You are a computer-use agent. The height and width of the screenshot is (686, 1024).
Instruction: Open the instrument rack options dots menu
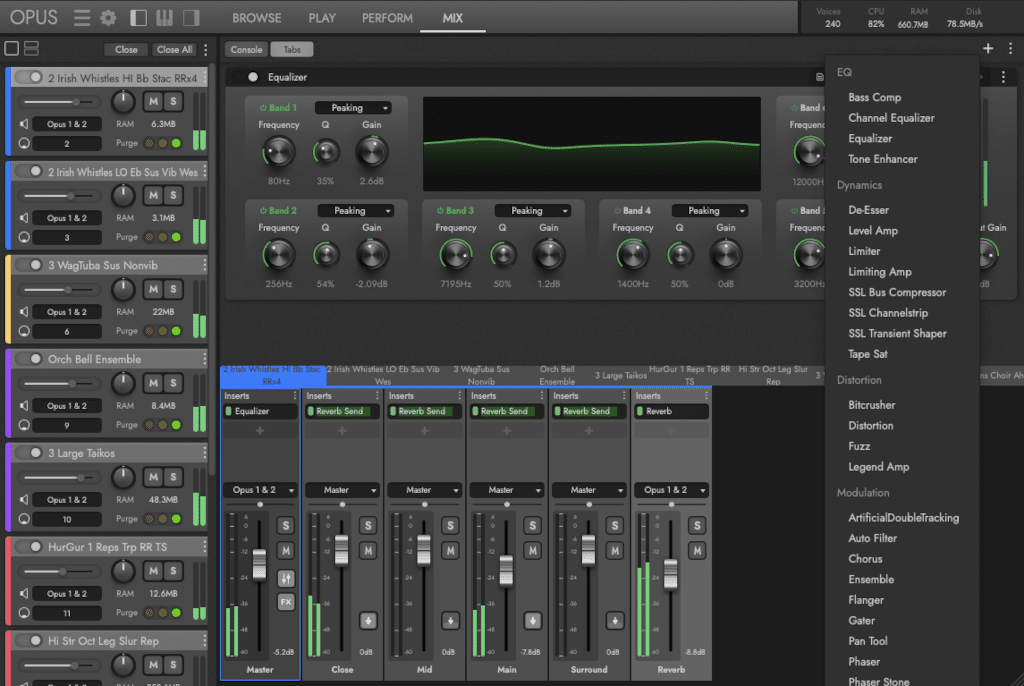(206, 50)
